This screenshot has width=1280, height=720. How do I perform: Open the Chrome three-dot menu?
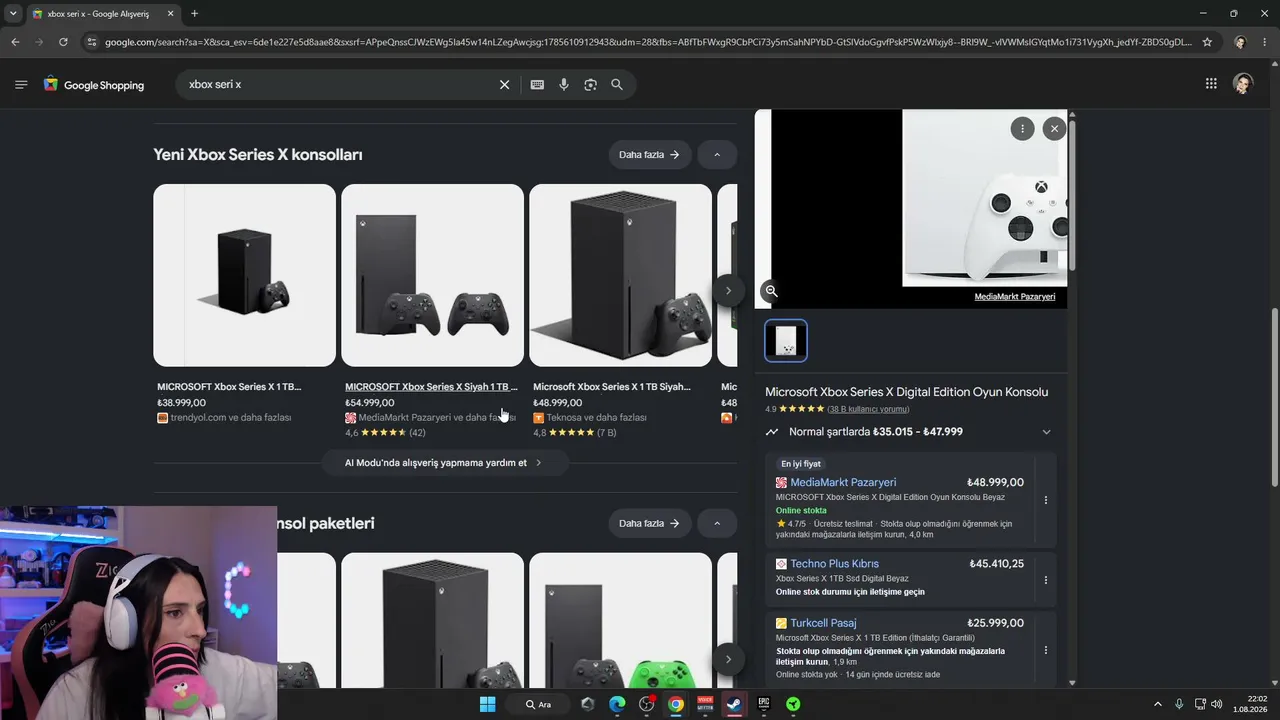[x=1265, y=42]
